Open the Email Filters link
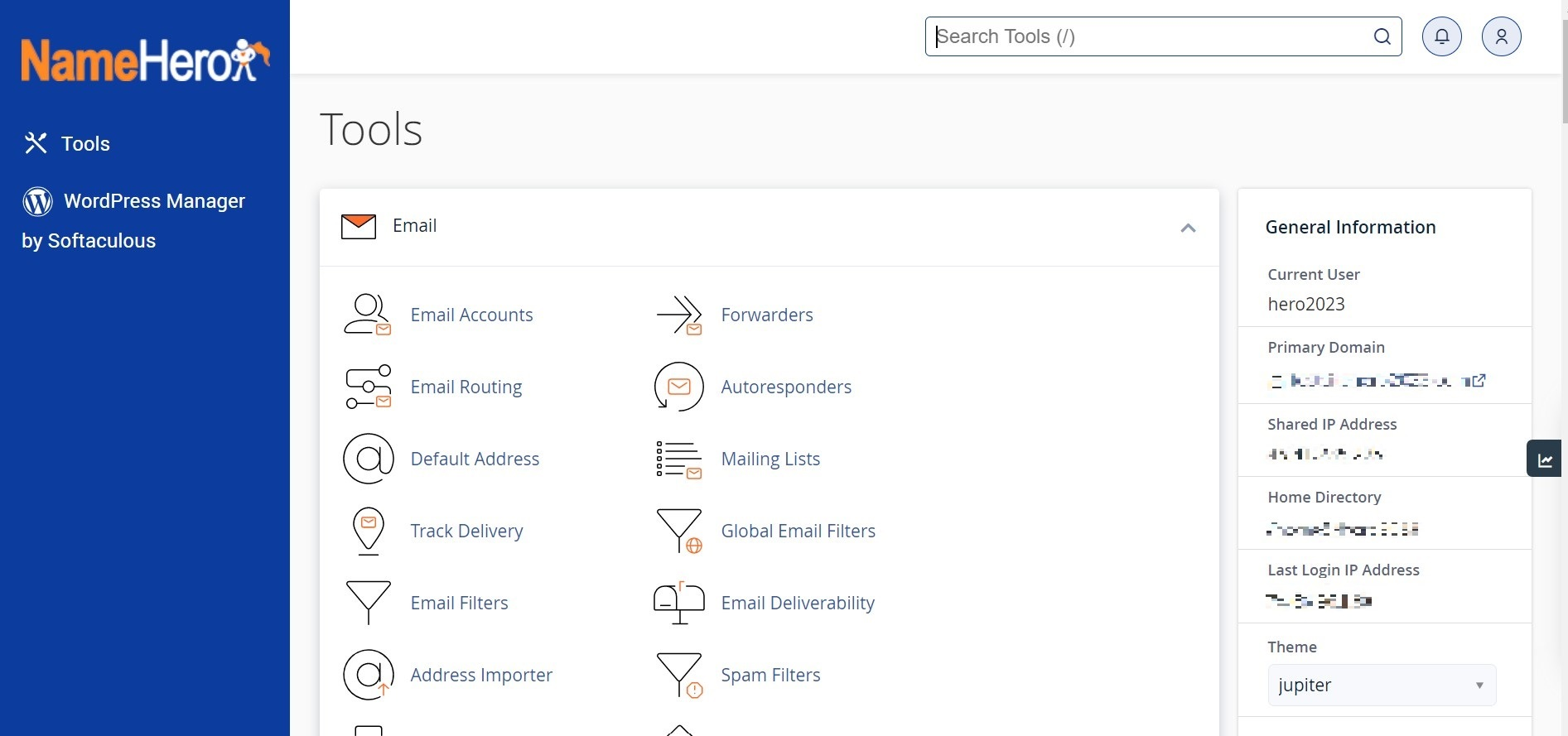 [x=459, y=603]
